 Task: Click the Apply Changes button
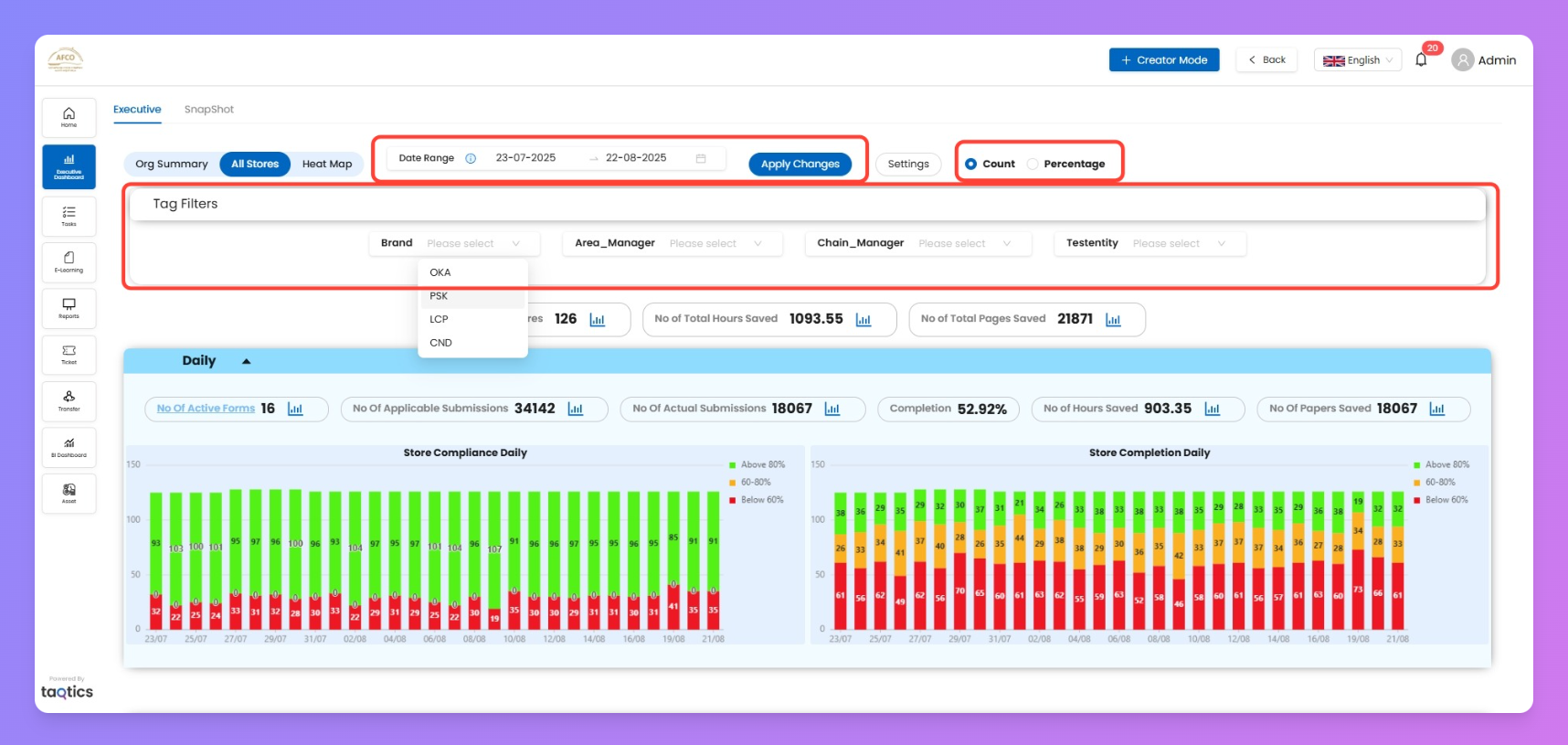[x=800, y=165]
